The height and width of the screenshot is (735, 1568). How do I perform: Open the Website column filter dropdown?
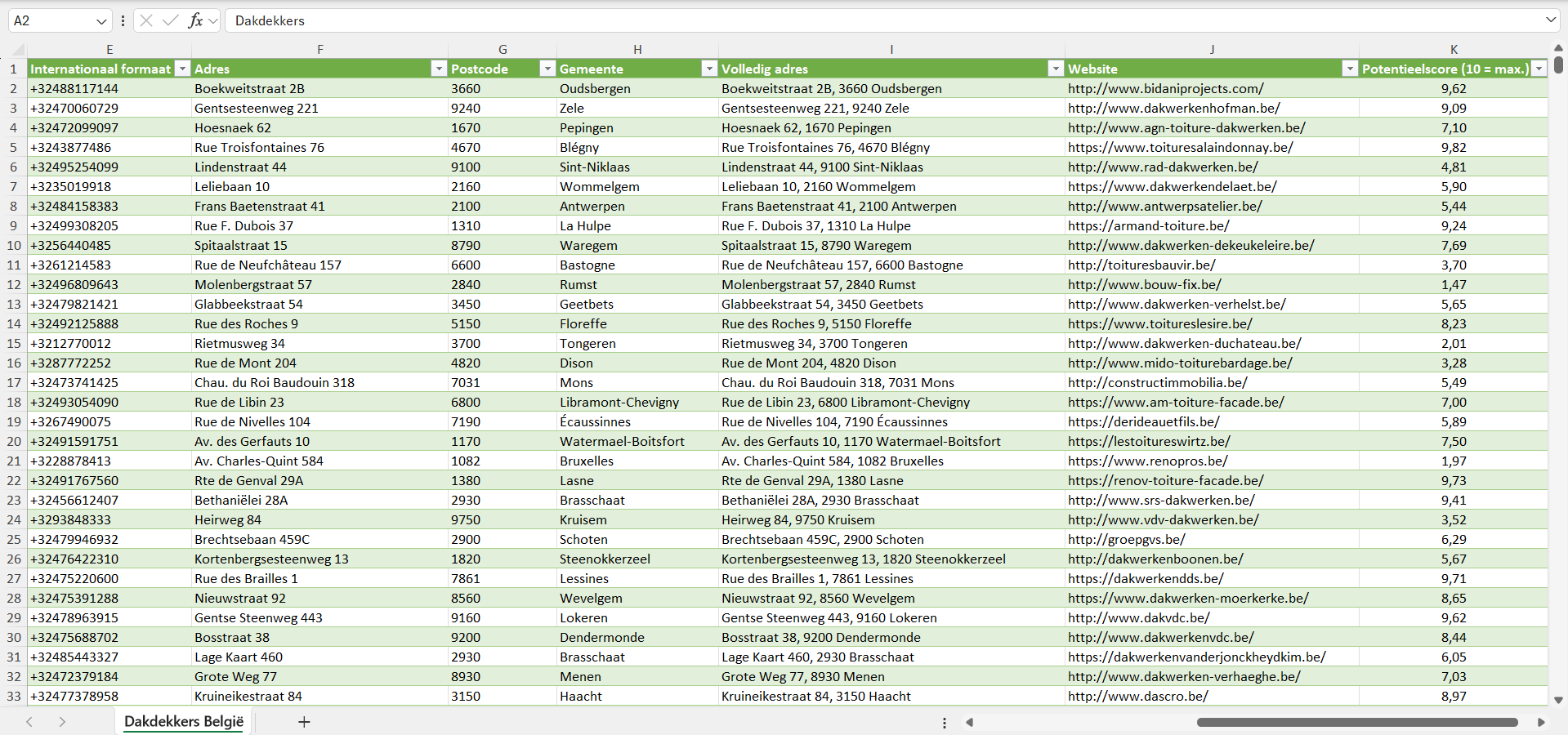click(1350, 69)
